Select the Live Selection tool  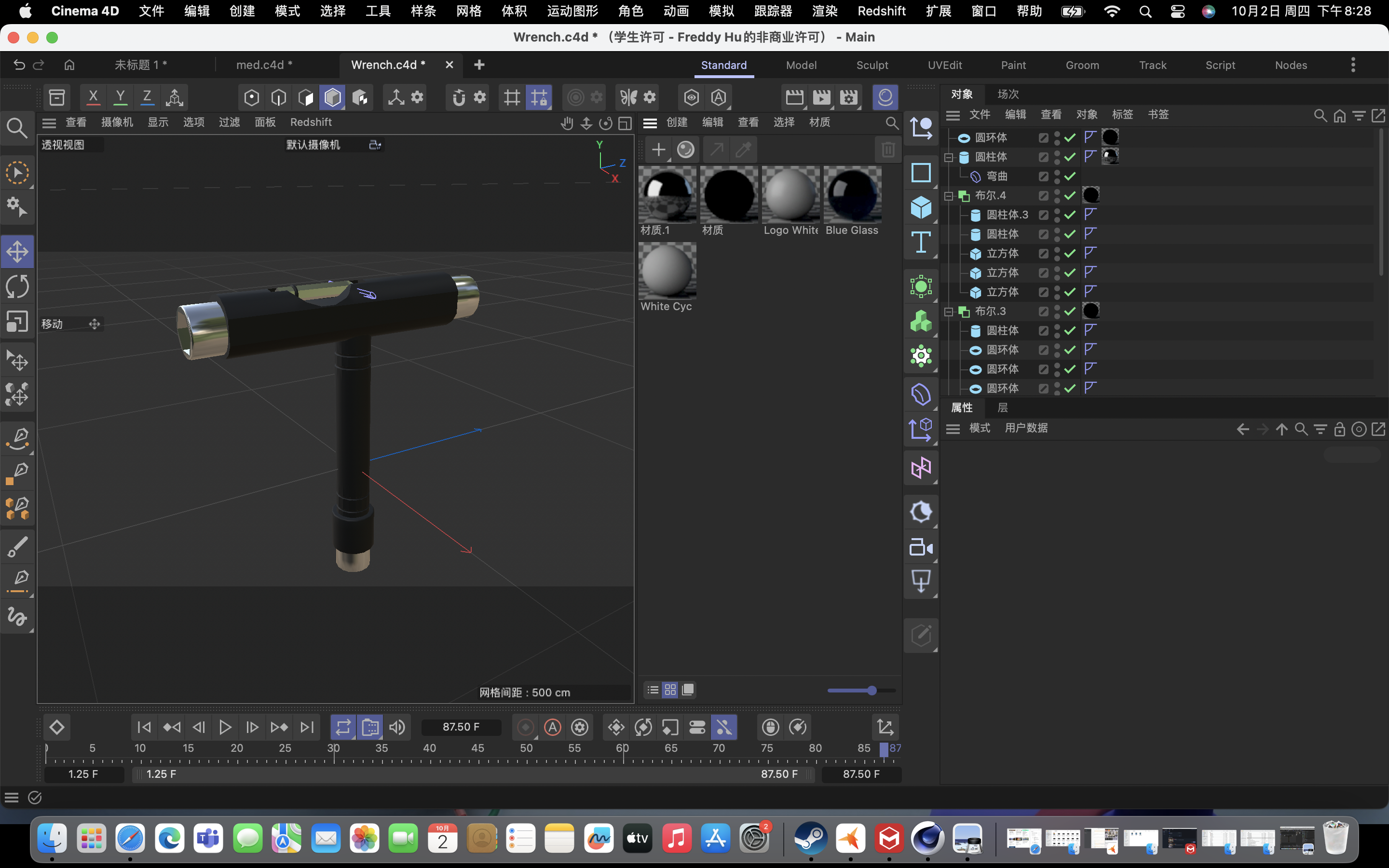tap(17, 172)
